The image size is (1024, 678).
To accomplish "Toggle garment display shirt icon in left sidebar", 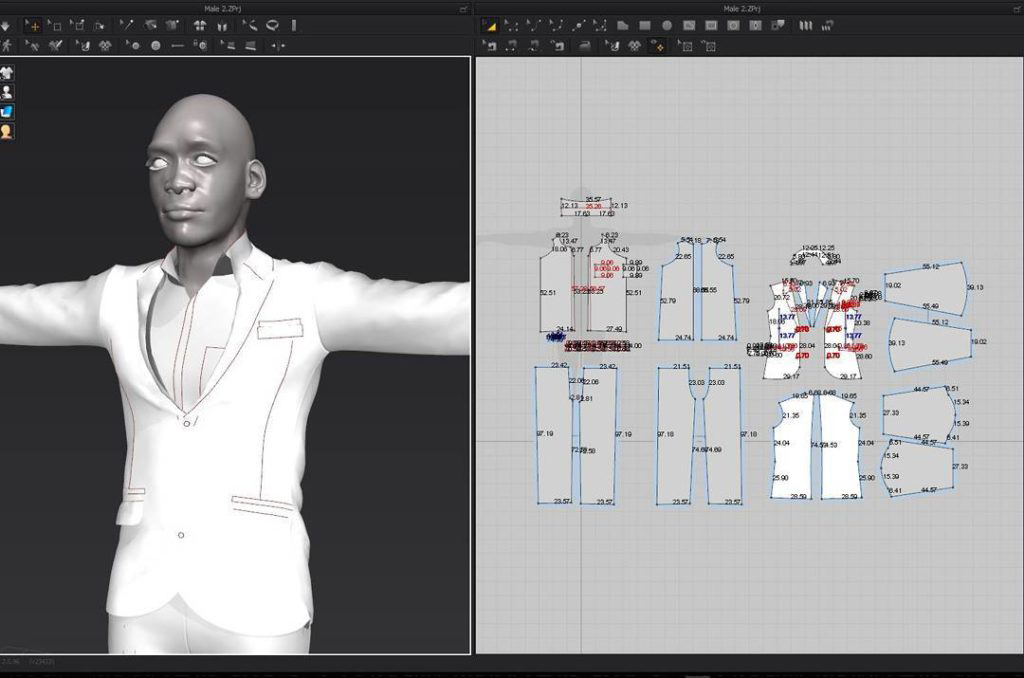I will point(7,73).
